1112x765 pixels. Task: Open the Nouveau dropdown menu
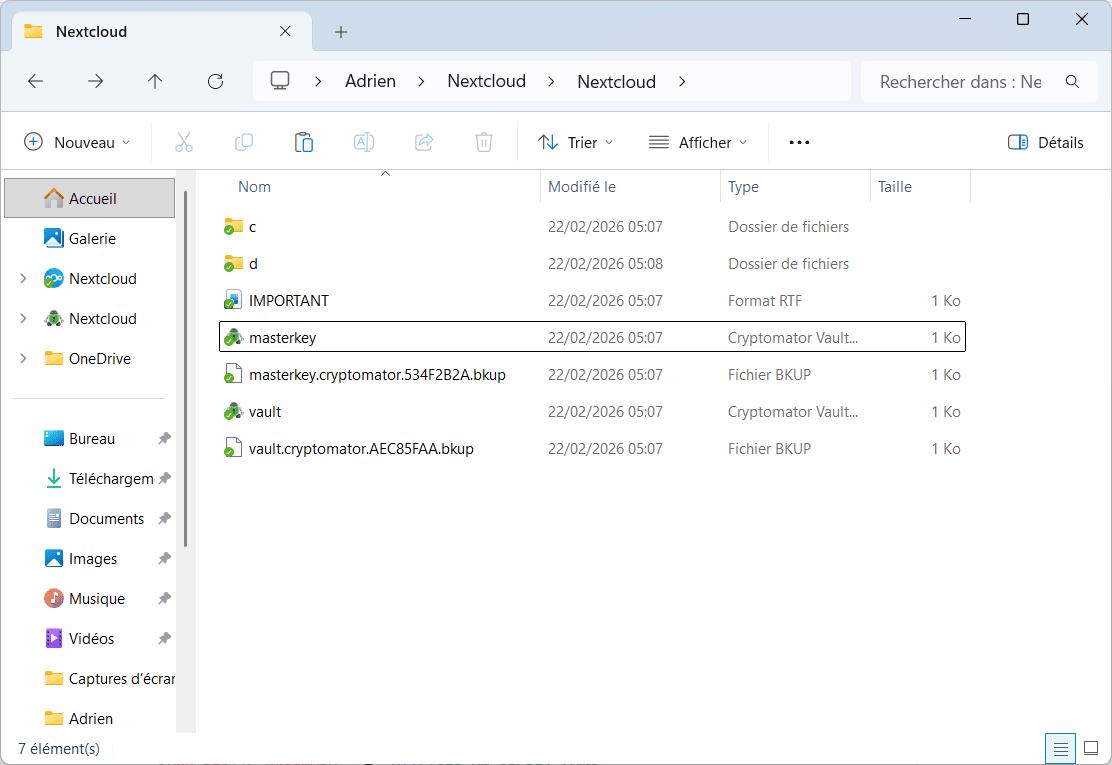point(78,142)
